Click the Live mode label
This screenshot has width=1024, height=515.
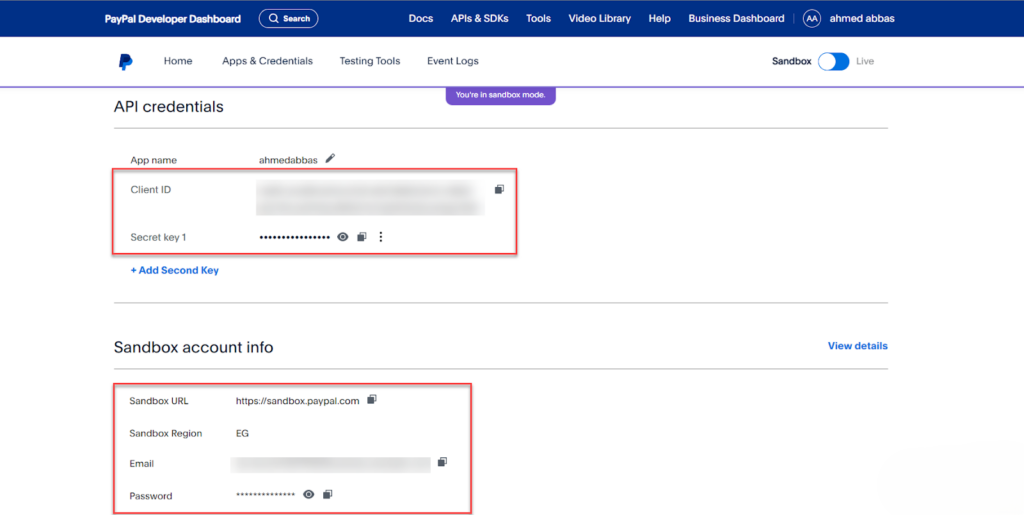point(865,61)
